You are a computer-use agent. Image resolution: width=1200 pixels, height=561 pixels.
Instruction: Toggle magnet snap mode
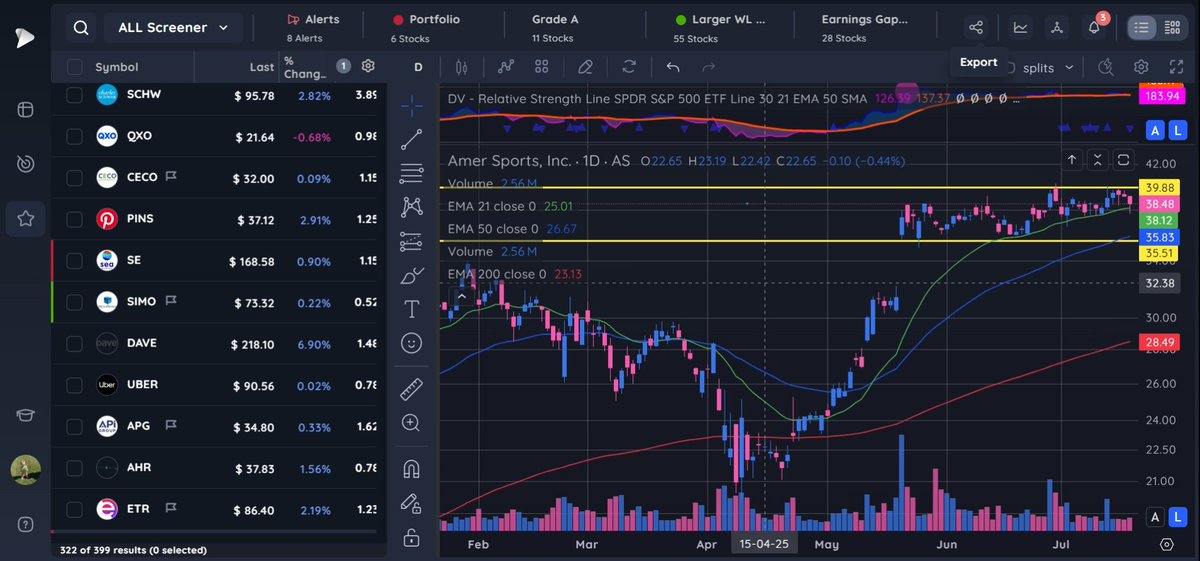click(x=411, y=468)
